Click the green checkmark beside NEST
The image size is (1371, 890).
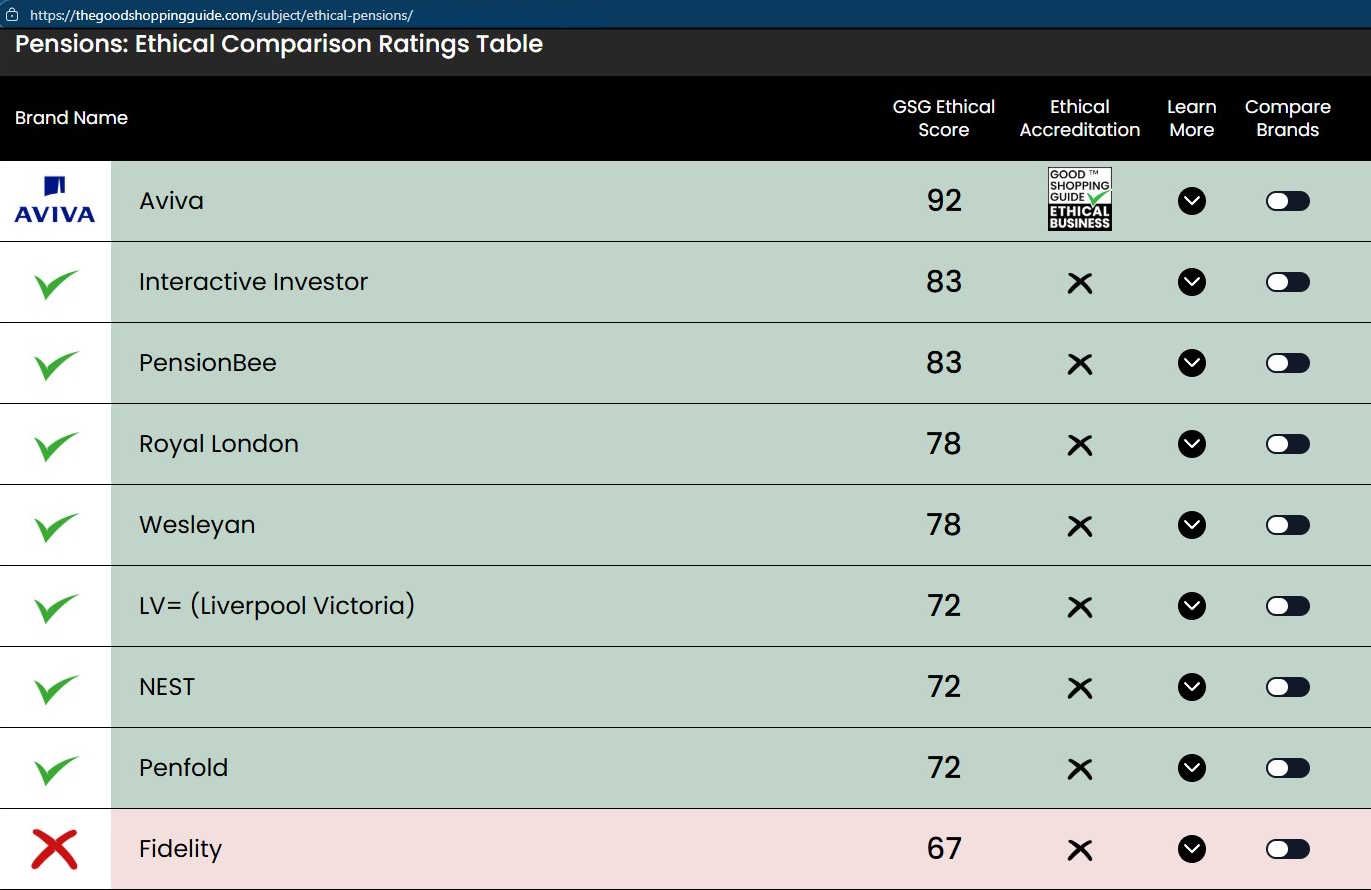click(56, 688)
